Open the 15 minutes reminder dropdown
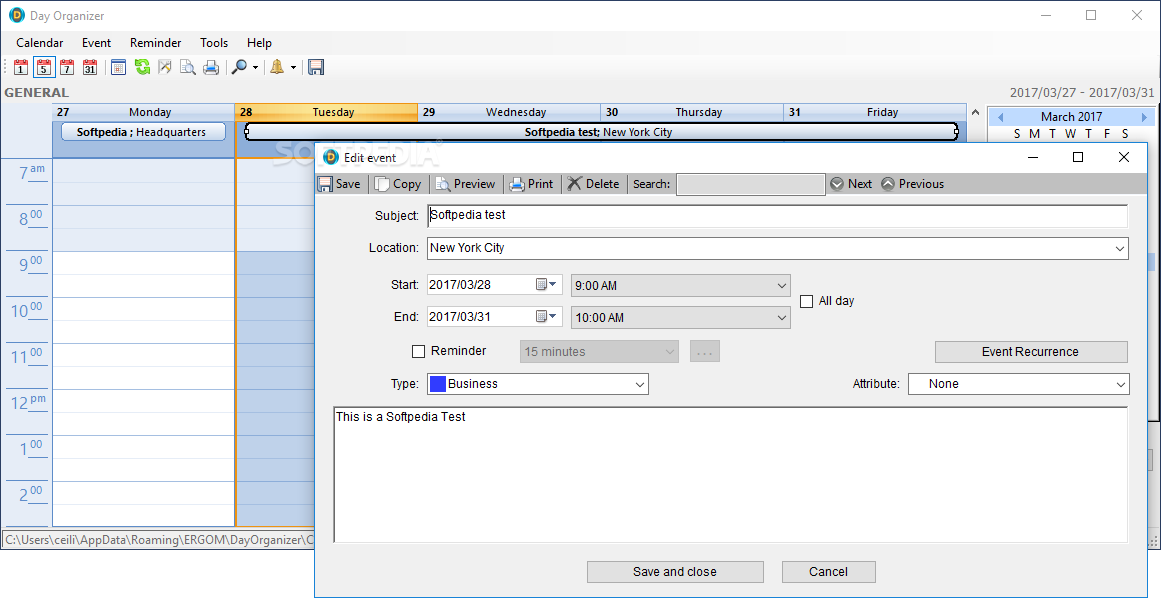Image resolution: width=1161 pixels, height=598 pixels. tap(599, 352)
